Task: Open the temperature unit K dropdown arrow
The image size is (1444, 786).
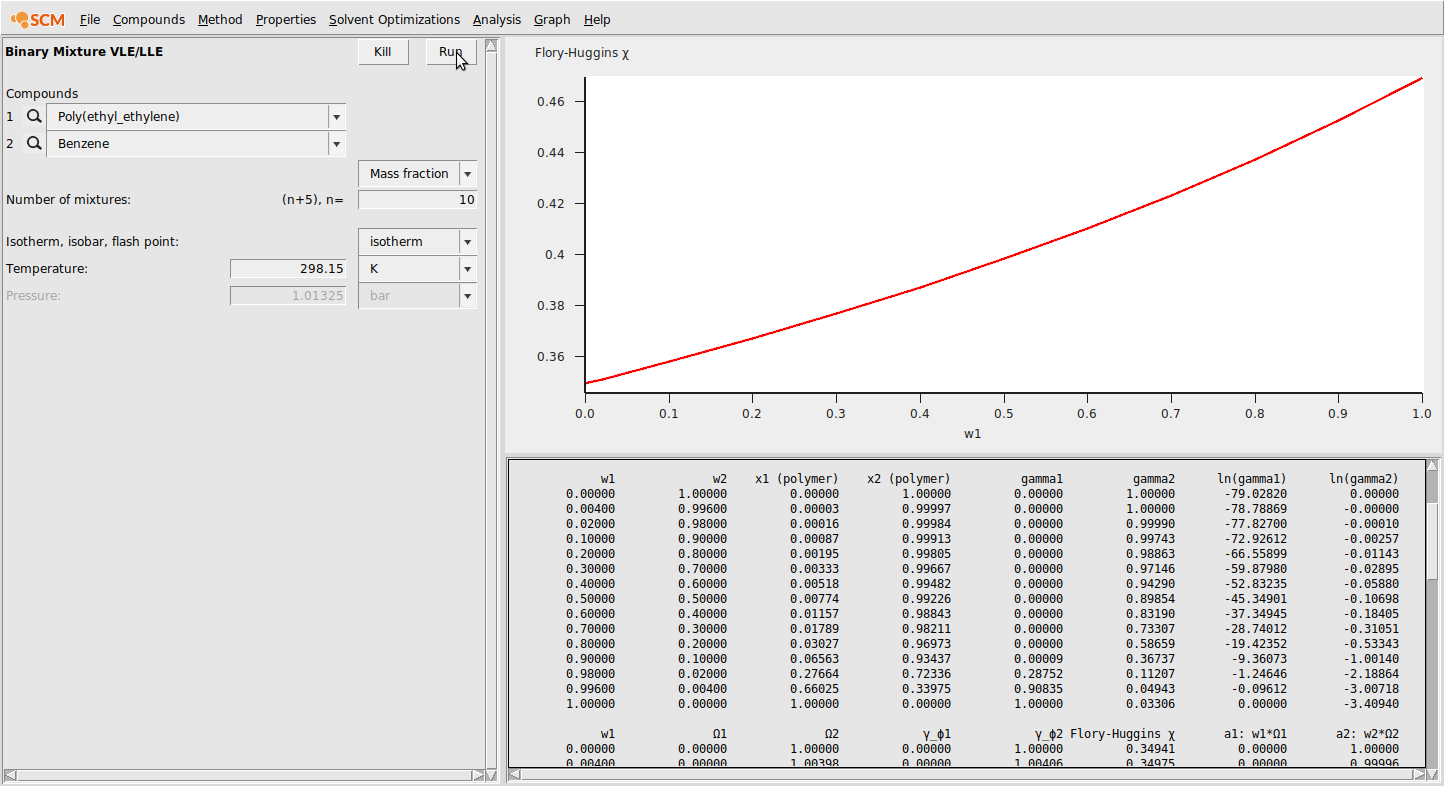Action: [468, 269]
